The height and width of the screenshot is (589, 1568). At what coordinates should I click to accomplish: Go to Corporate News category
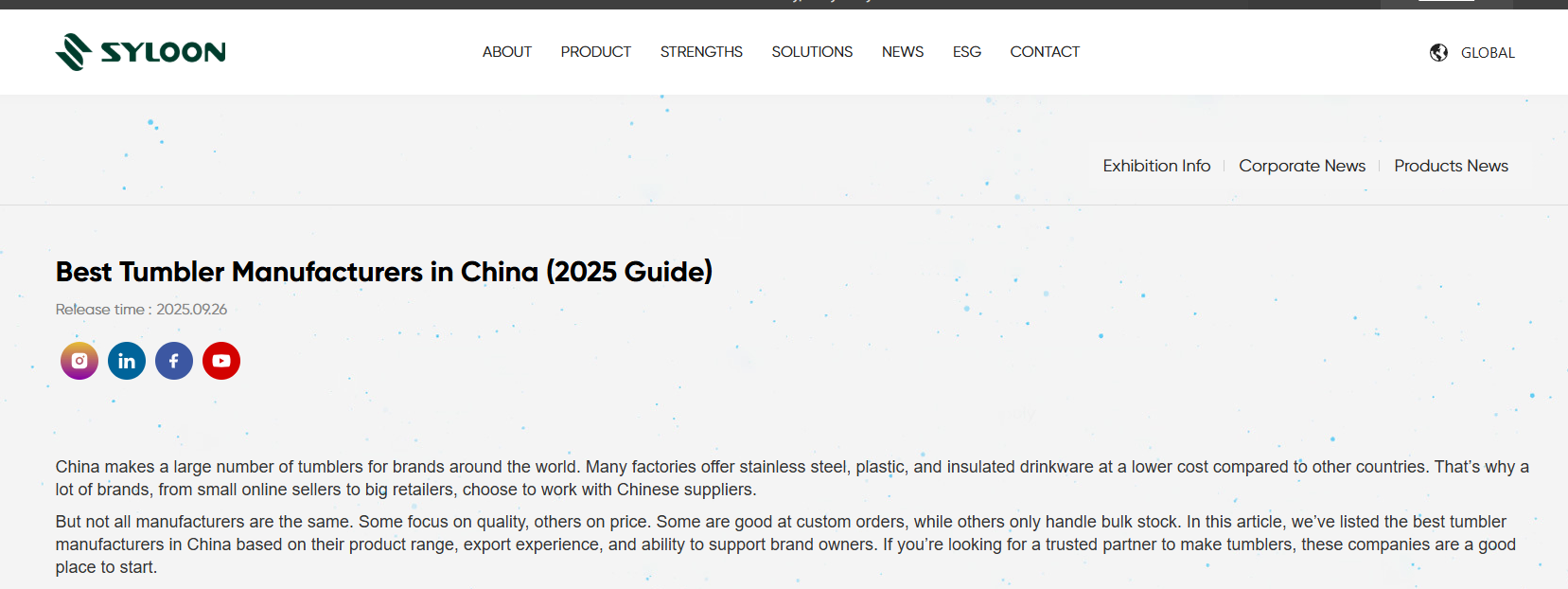pos(1302,166)
